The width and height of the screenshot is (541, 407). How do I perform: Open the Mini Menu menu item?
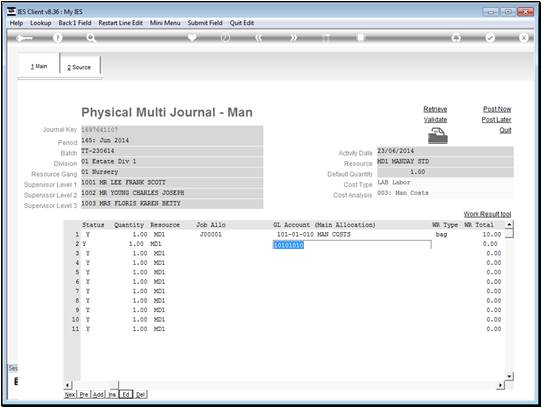coord(165,23)
